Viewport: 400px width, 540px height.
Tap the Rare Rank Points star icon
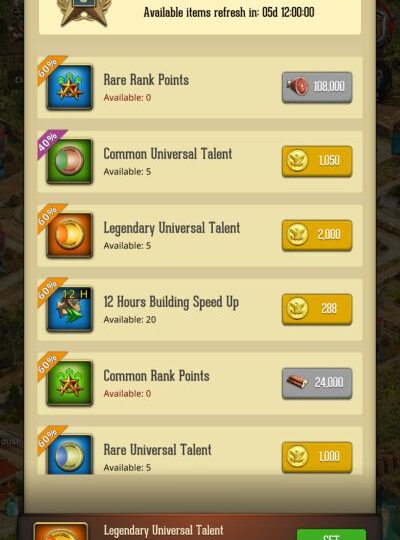[70, 87]
